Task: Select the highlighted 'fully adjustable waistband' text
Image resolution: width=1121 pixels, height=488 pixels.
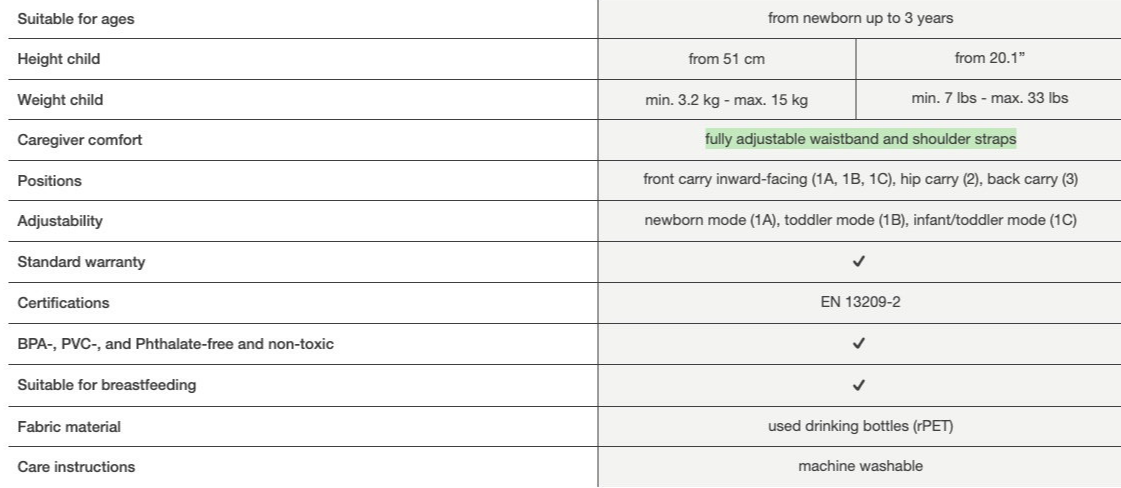Action: [859, 140]
